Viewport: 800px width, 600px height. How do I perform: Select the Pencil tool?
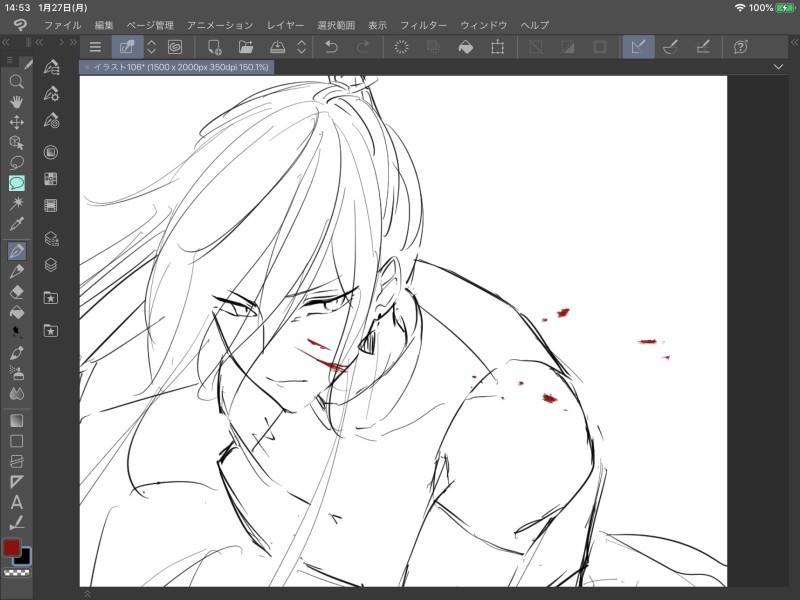[x=16, y=271]
